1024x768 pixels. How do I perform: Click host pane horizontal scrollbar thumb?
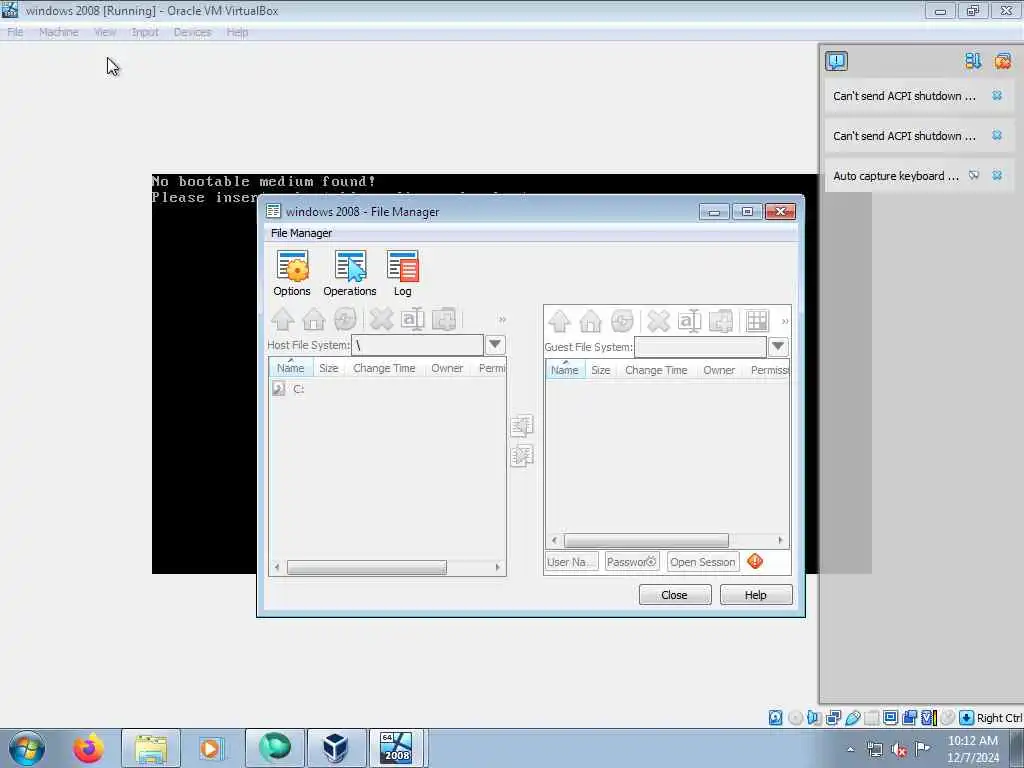click(366, 568)
